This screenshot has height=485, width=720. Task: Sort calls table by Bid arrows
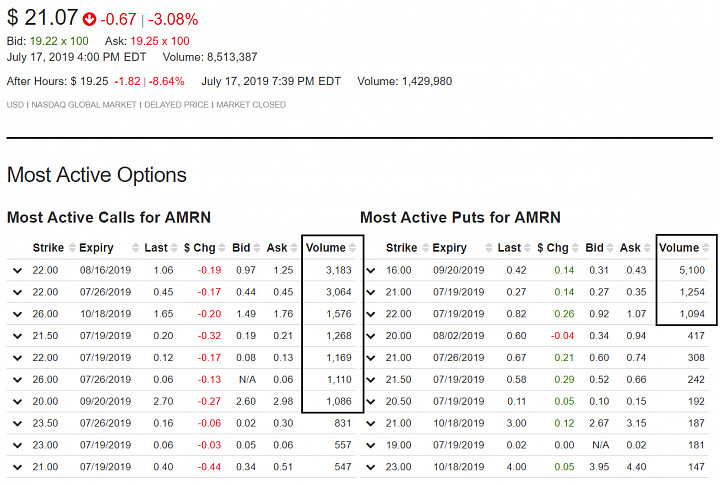click(257, 248)
